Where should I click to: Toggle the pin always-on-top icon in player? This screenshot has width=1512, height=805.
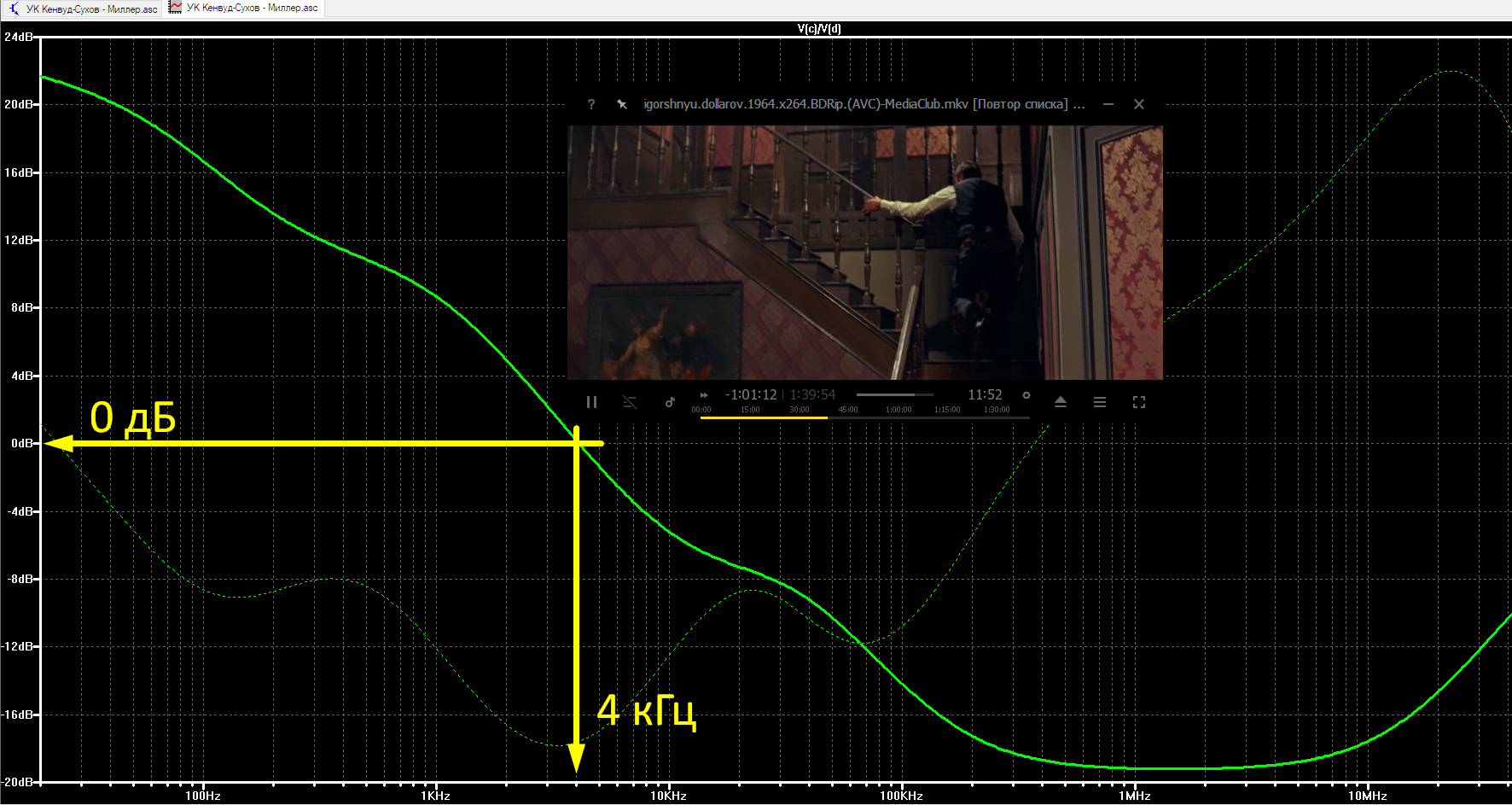point(622,104)
